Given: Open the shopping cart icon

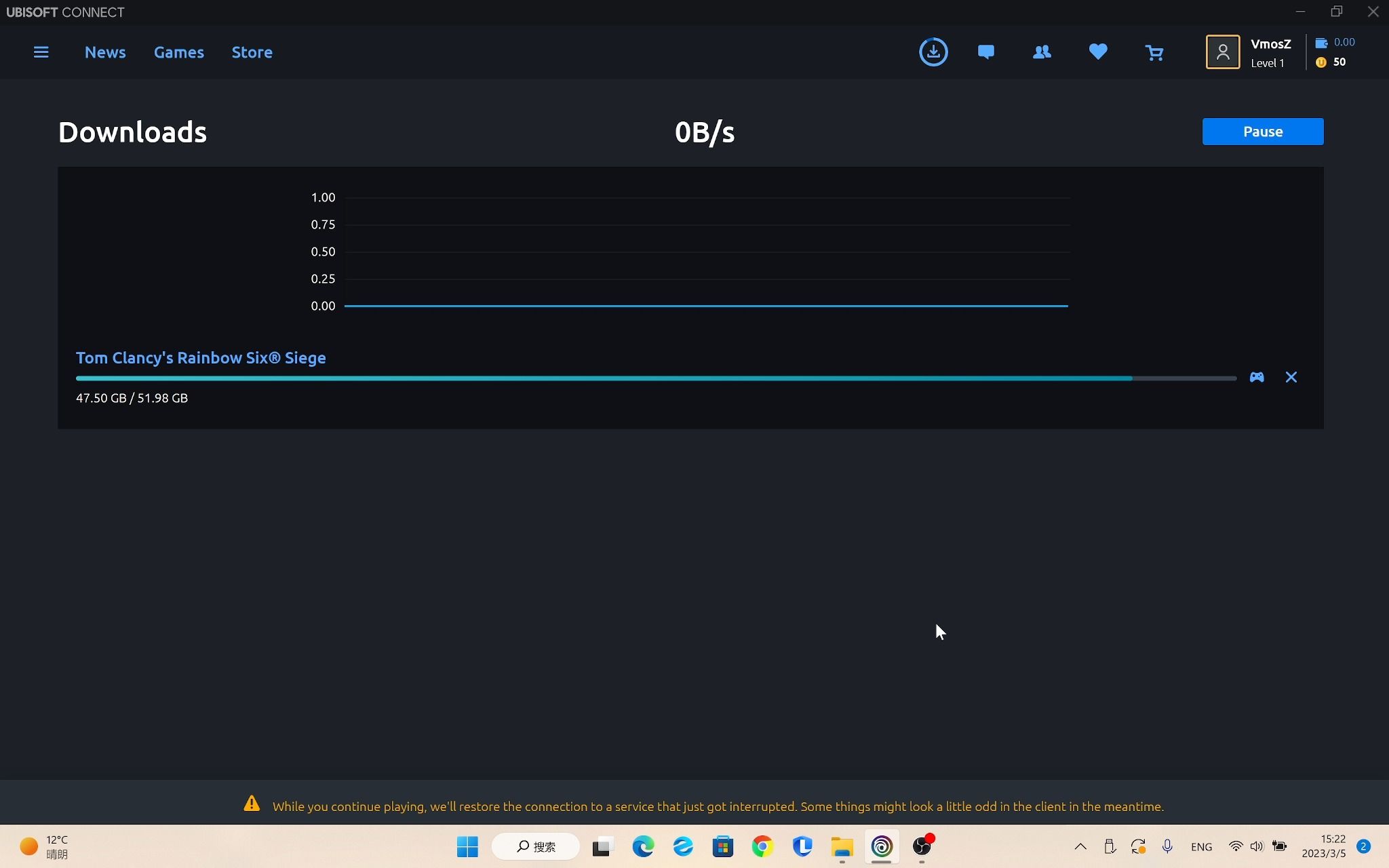Looking at the screenshot, I should tap(1154, 52).
